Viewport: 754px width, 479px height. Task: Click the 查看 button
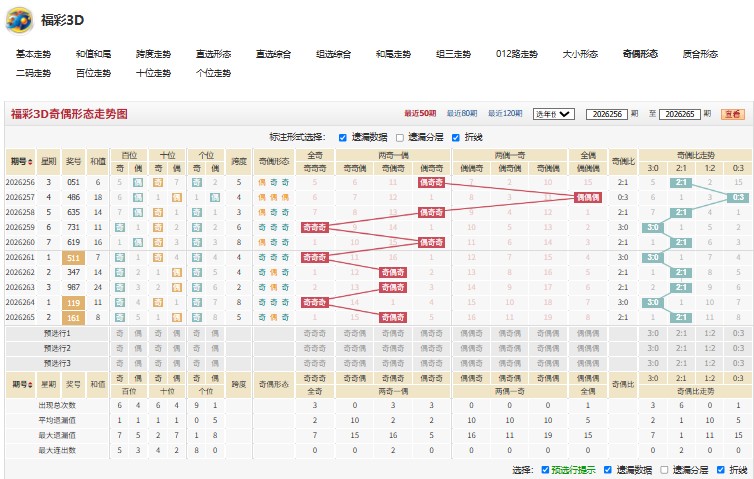click(733, 114)
